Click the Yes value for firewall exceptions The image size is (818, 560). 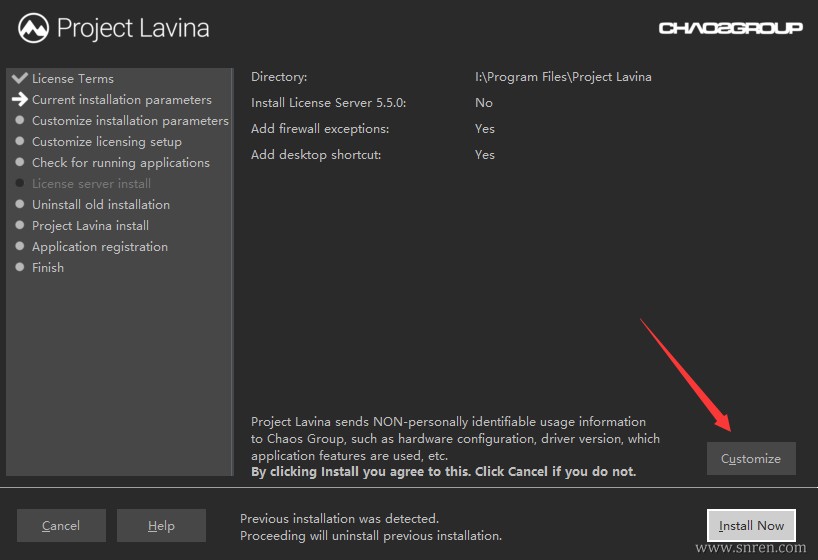[x=485, y=129]
